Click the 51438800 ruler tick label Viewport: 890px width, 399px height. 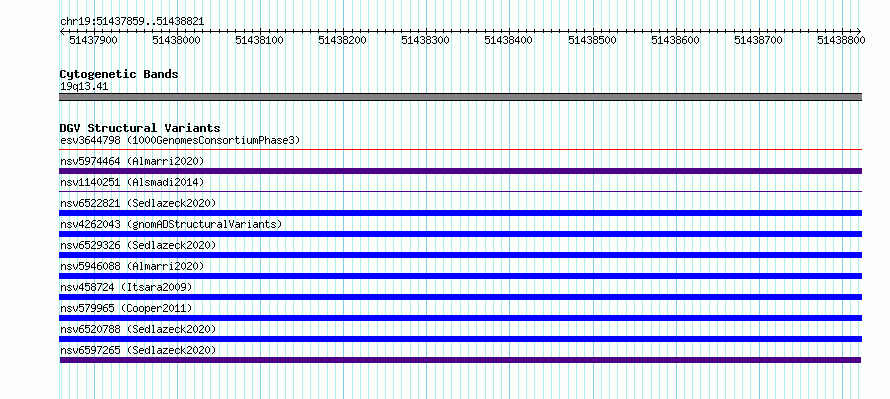(841, 40)
